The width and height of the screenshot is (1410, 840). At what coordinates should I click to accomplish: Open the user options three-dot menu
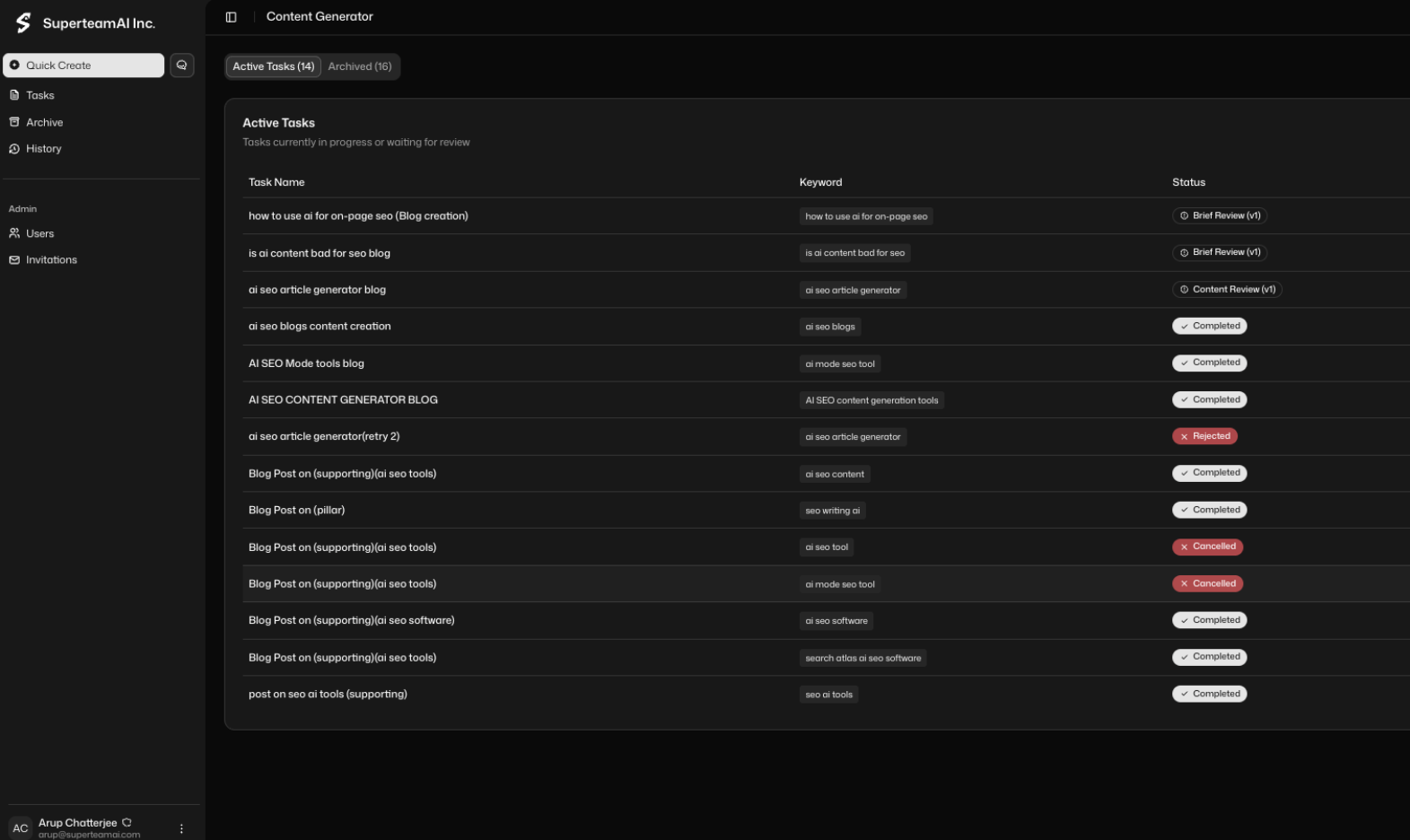tap(181, 828)
